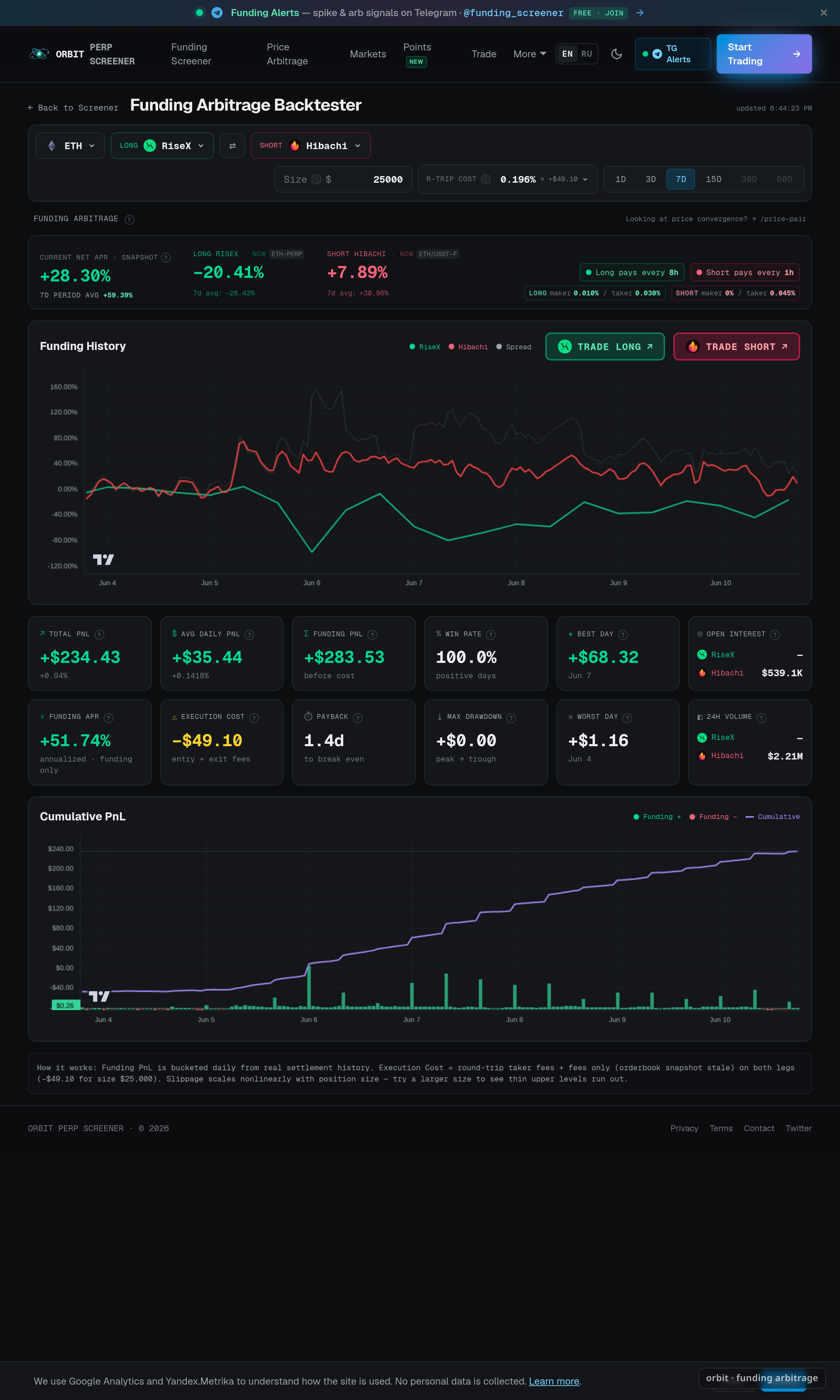
Task: Open Markets nav item
Action: coord(368,54)
